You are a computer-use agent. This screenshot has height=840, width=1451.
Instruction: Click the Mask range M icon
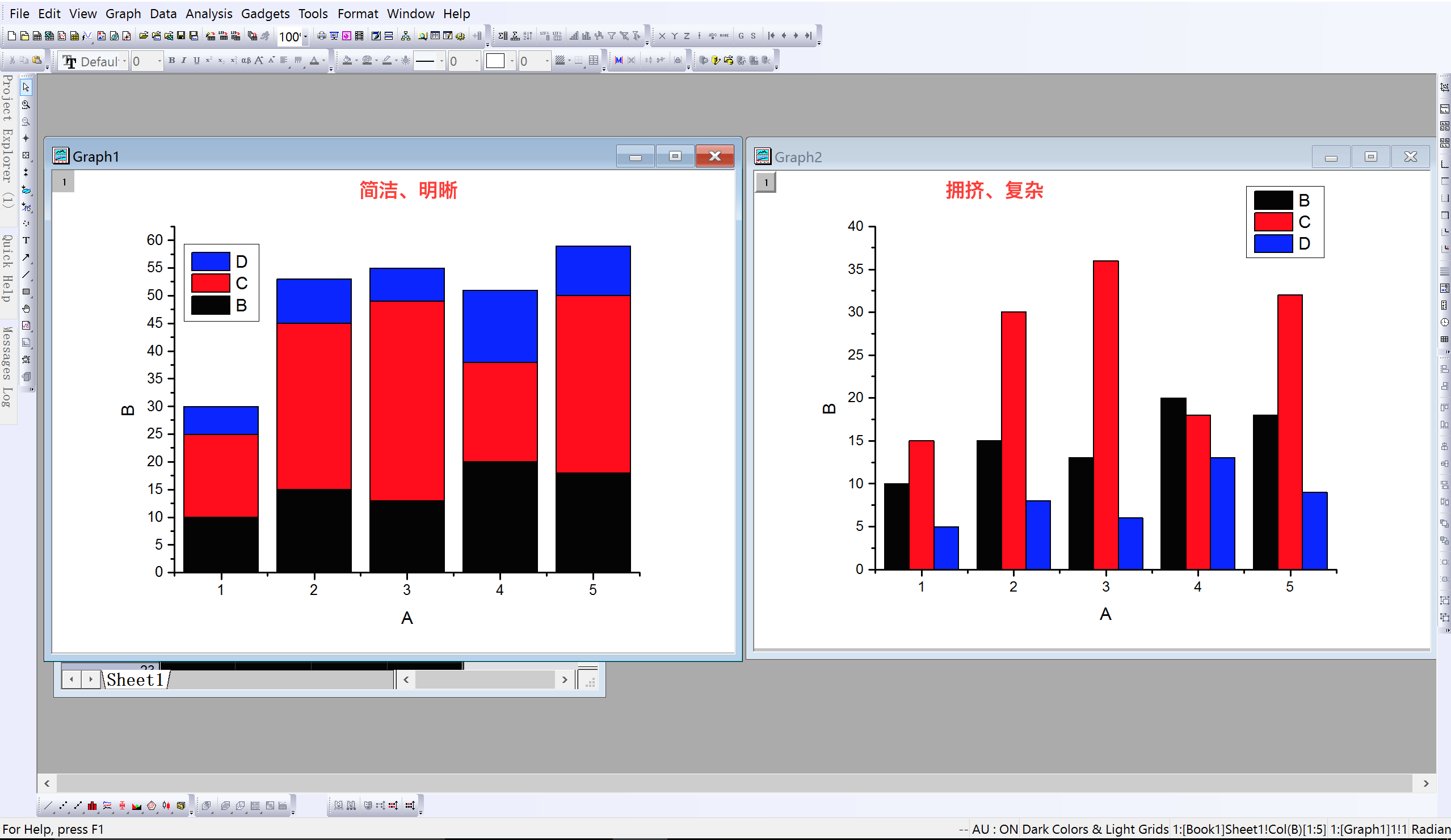click(x=619, y=61)
